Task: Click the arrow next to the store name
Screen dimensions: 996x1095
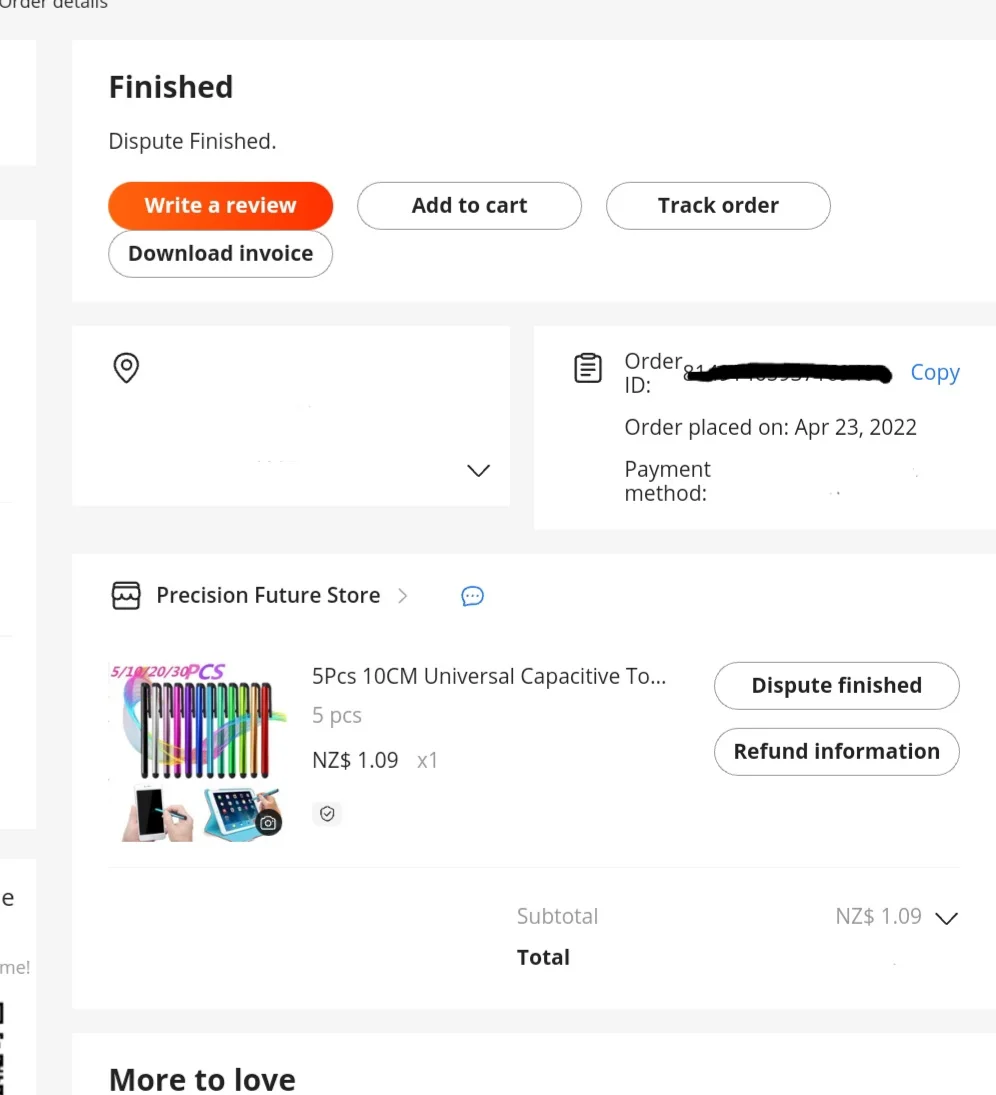Action: coord(403,596)
